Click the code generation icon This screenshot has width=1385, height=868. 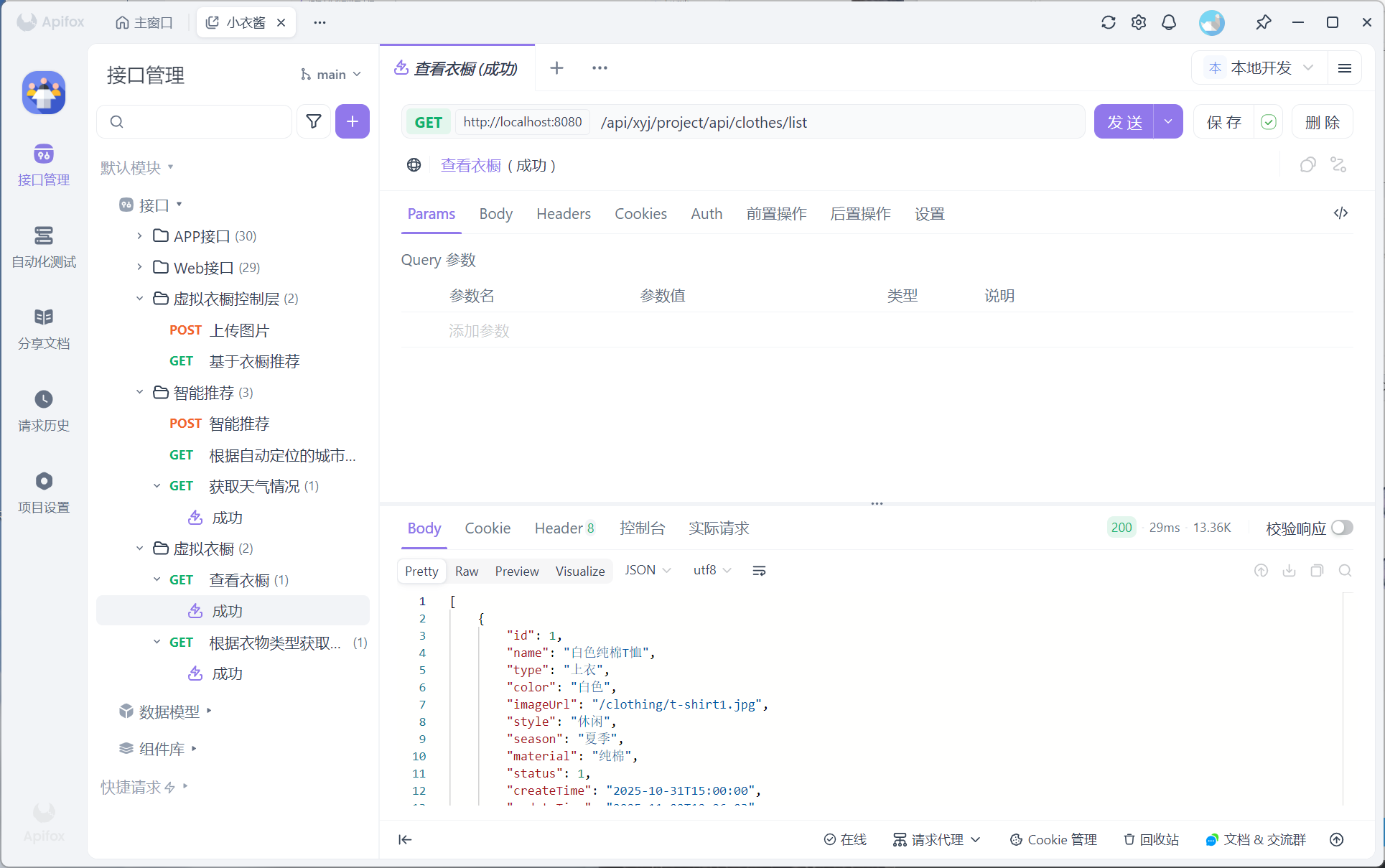[1340, 213]
